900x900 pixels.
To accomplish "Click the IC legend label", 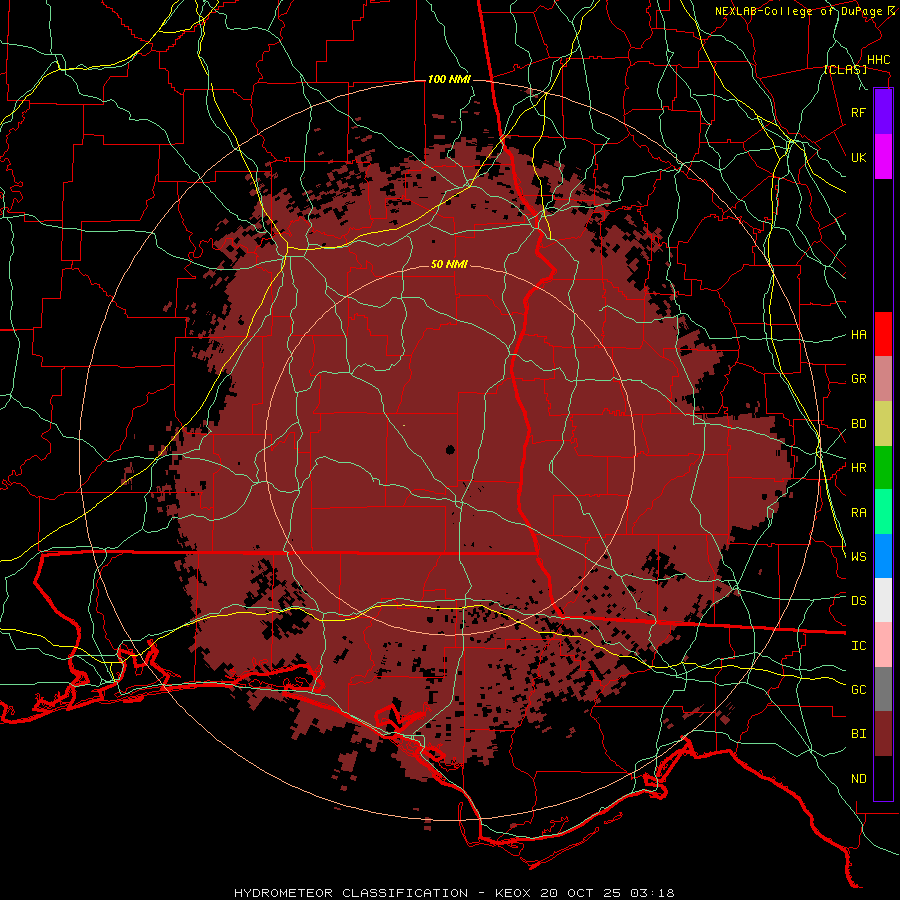I will tap(858, 645).
